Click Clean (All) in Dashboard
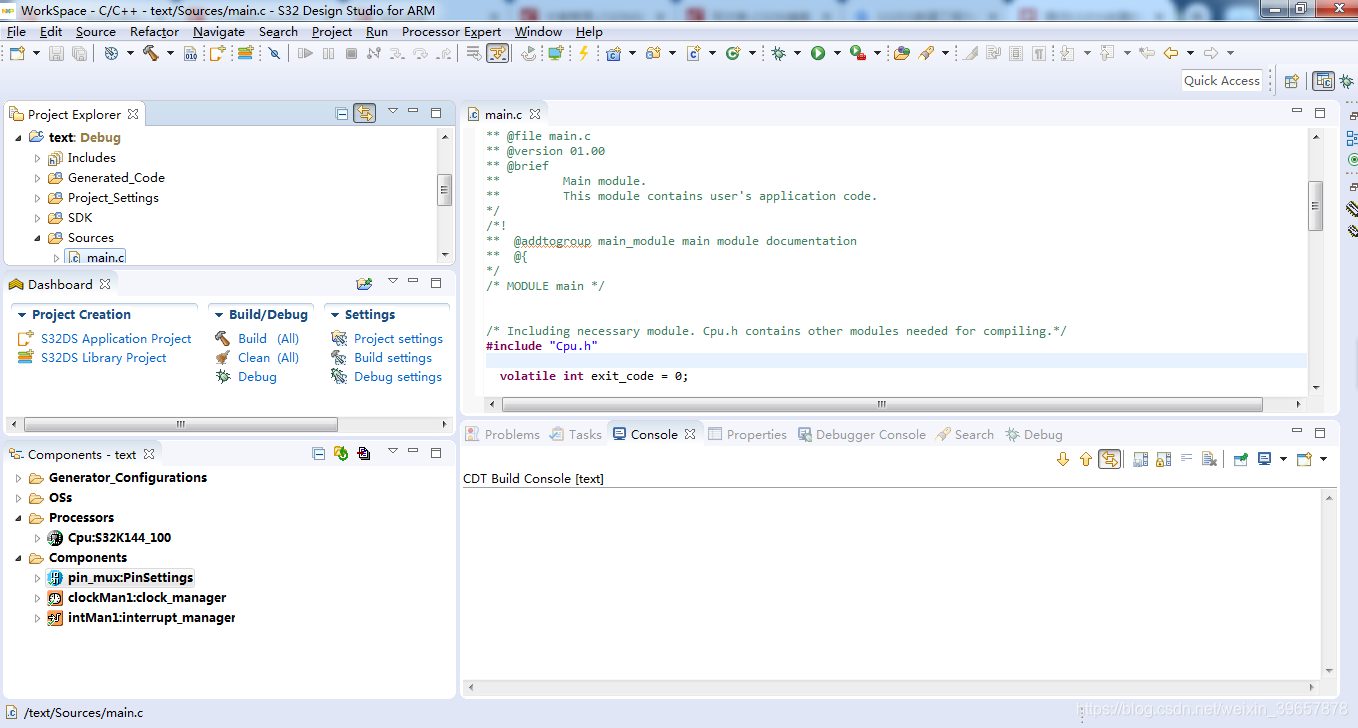 click(268, 358)
